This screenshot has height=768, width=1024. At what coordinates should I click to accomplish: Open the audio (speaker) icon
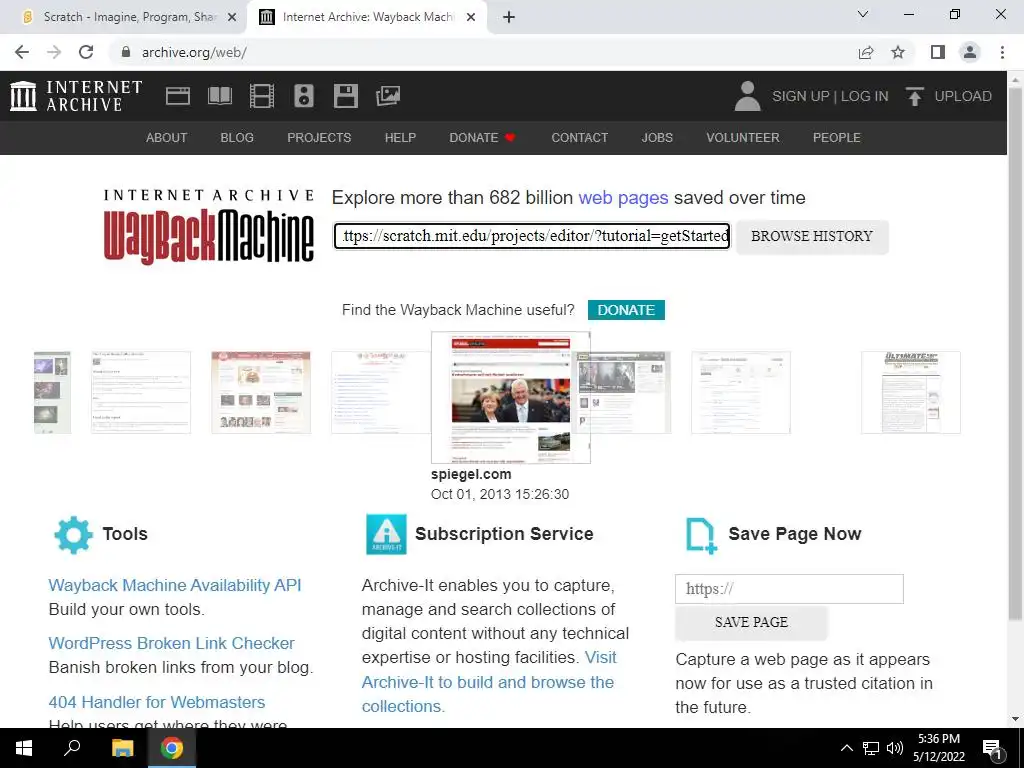click(x=304, y=96)
